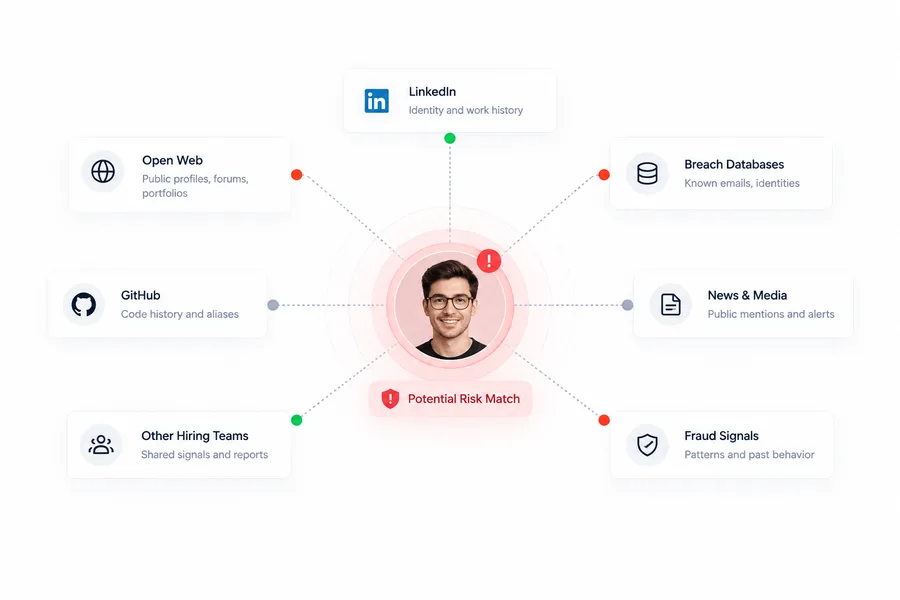Click the Breach Databases cylinder icon
The image size is (900, 600).
click(647, 173)
